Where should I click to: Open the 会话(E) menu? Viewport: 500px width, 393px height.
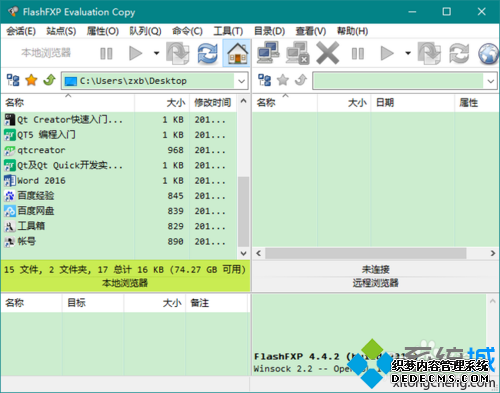(21, 31)
